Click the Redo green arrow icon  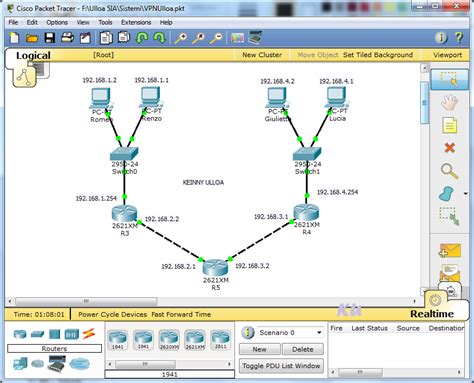point(159,38)
